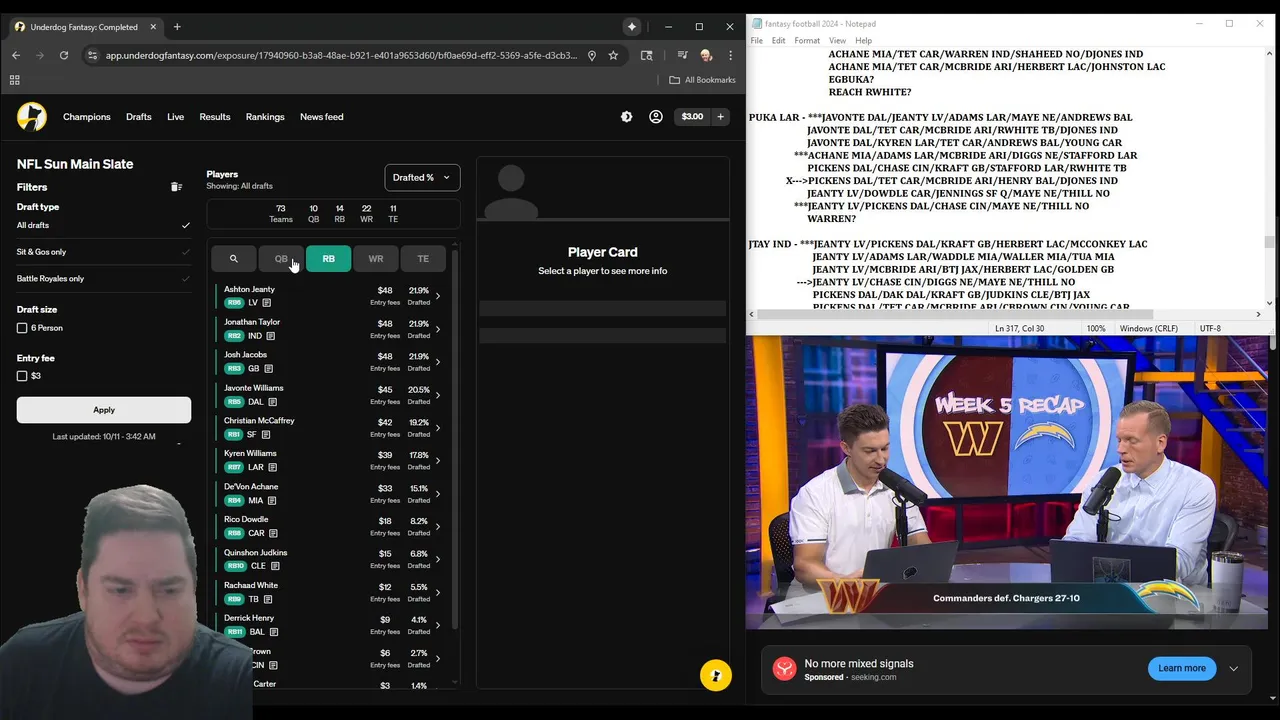
Task: Click the Chrome address bar URL
Action: click(x=341, y=55)
